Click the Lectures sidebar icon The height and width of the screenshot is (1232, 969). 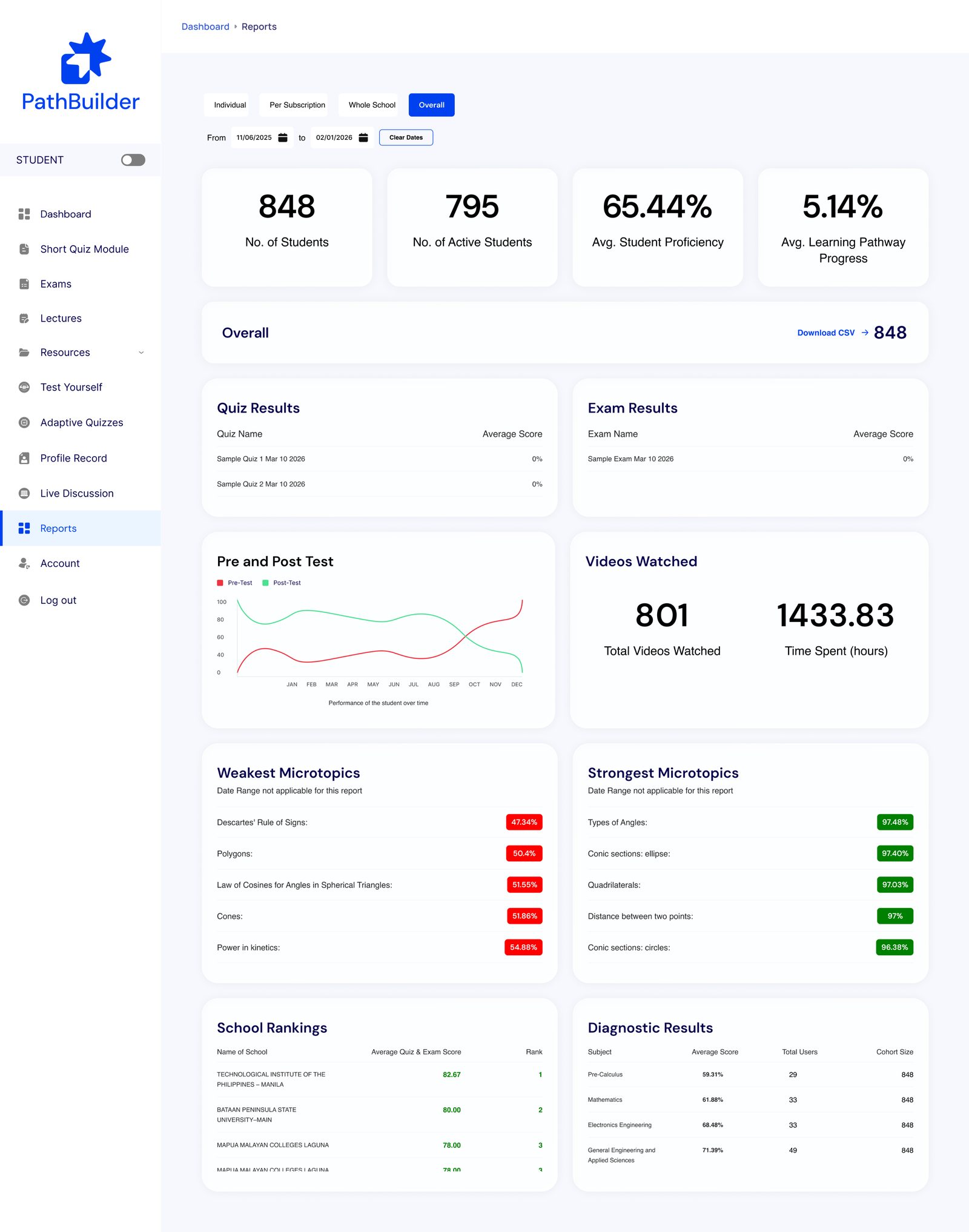(x=24, y=319)
